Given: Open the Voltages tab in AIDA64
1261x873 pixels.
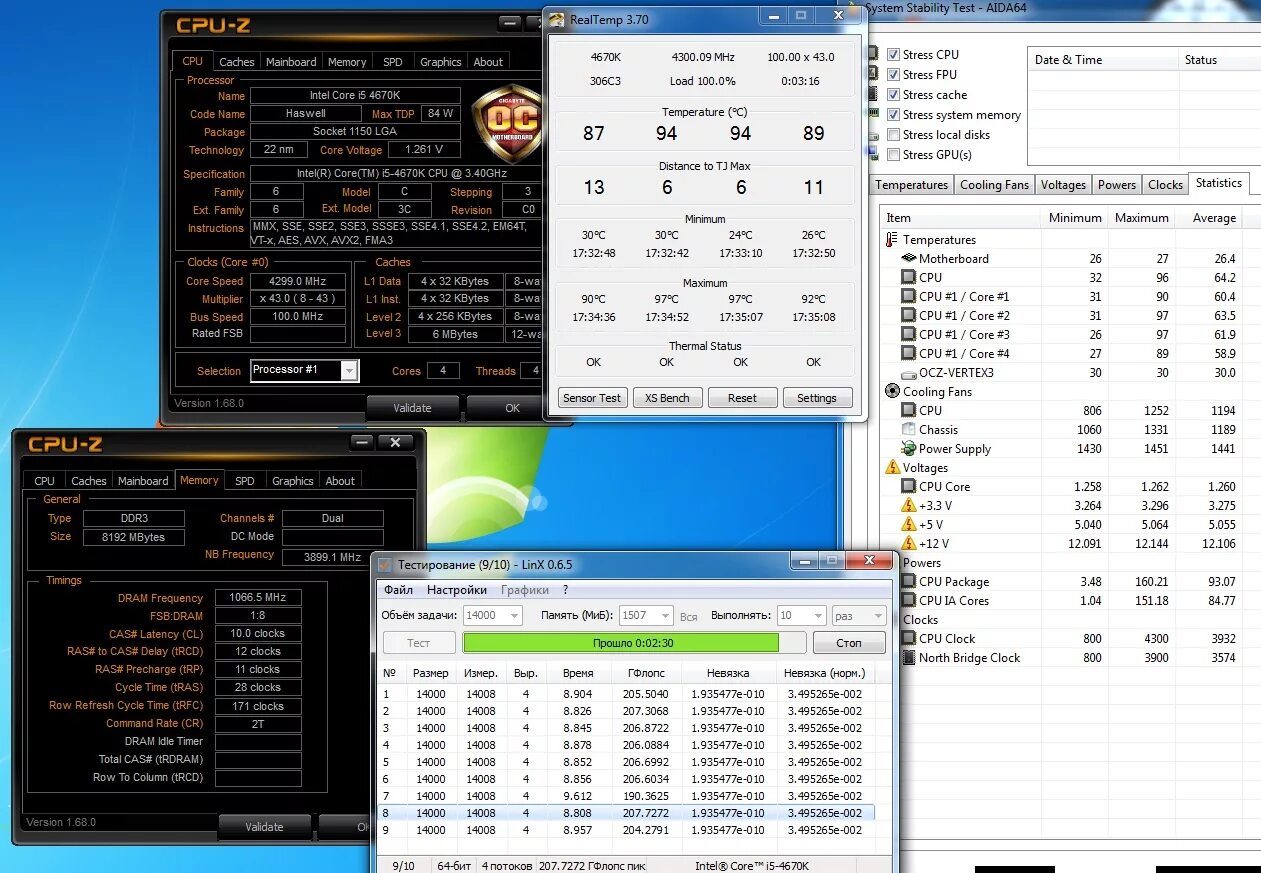Looking at the screenshot, I should [1063, 185].
